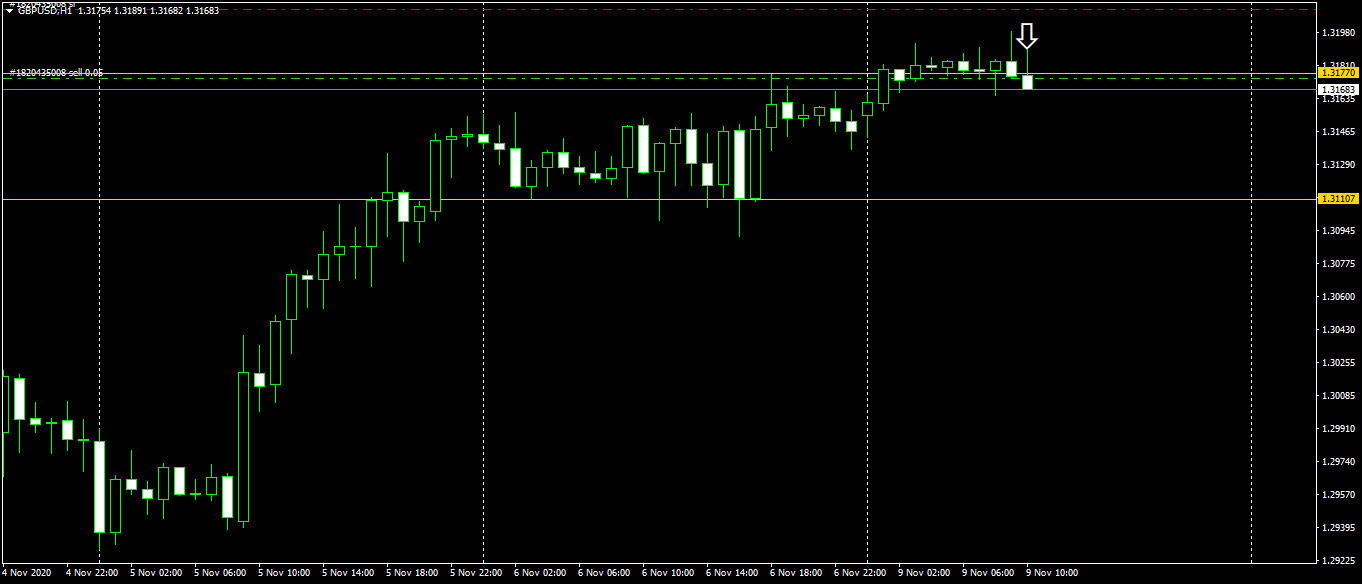Click the 1.30945 price scale label
This screenshot has width=1362, height=584.
[1338, 230]
